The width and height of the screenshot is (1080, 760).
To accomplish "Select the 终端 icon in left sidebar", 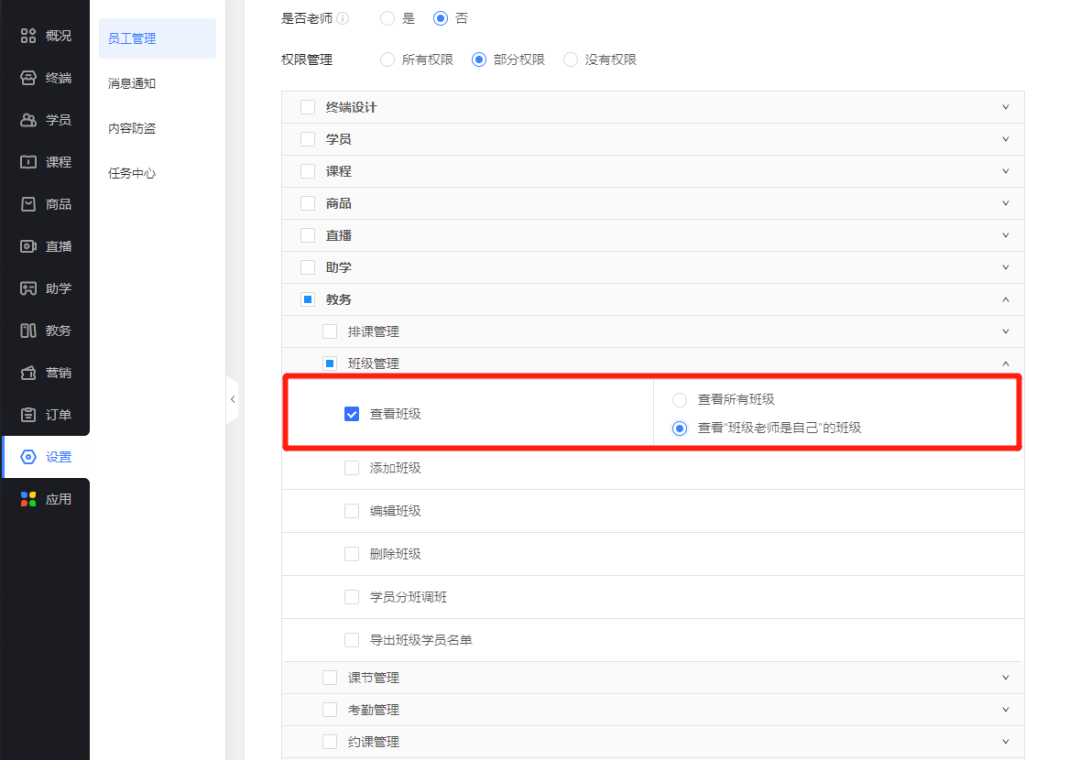I will 44,77.
